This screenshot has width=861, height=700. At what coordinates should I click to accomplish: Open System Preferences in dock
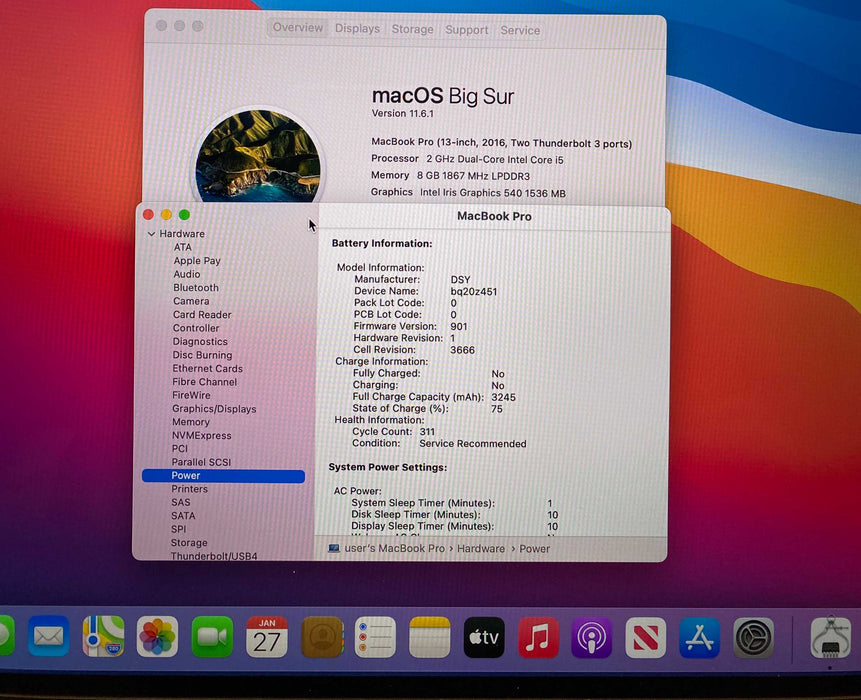pyautogui.click(x=754, y=637)
